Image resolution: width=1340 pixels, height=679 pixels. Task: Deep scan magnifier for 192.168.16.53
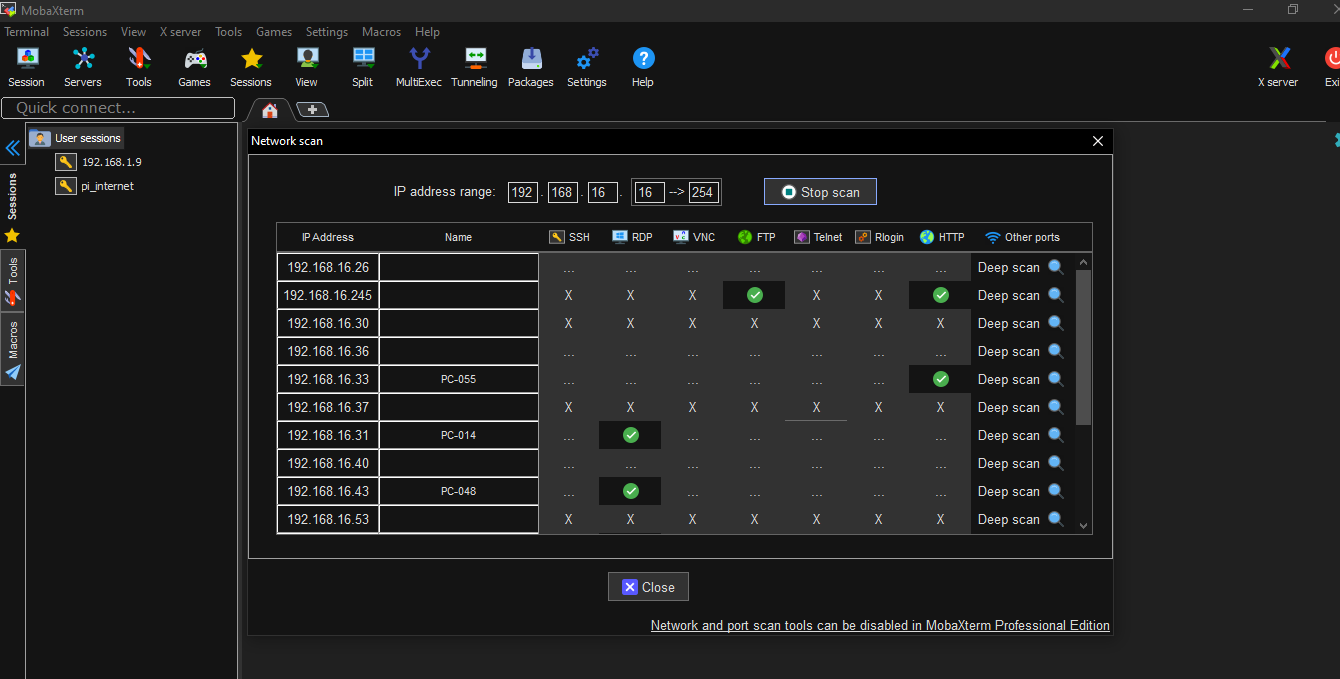tap(1056, 519)
